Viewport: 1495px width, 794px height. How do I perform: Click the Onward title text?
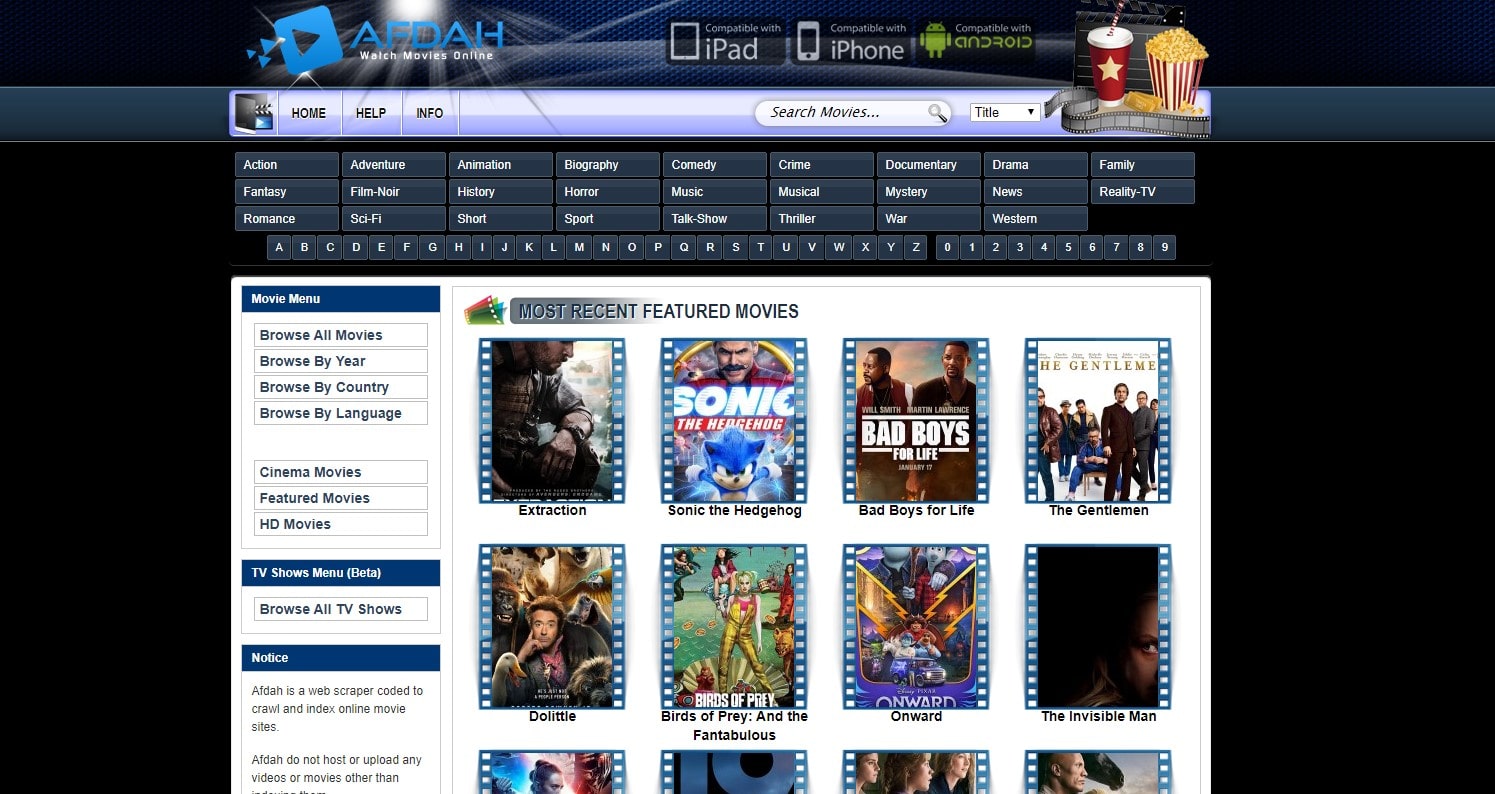[x=916, y=716]
